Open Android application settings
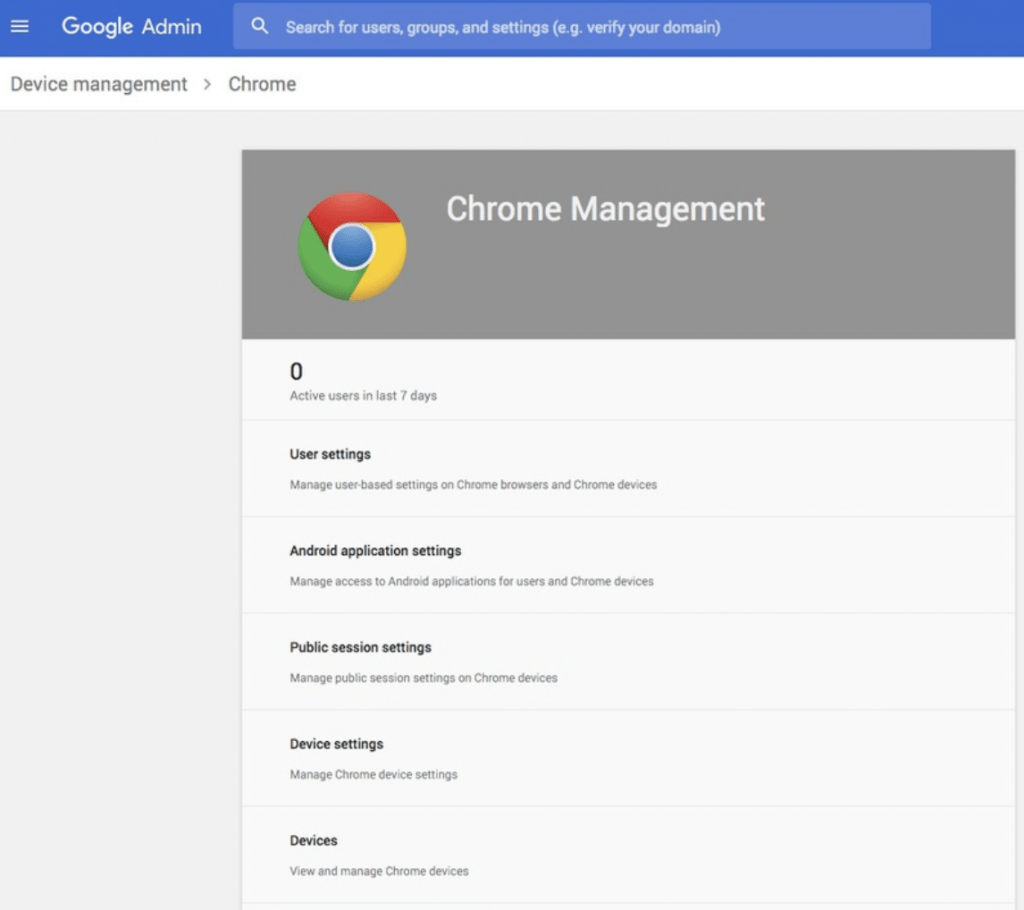The image size is (1024, 910). click(375, 550)
